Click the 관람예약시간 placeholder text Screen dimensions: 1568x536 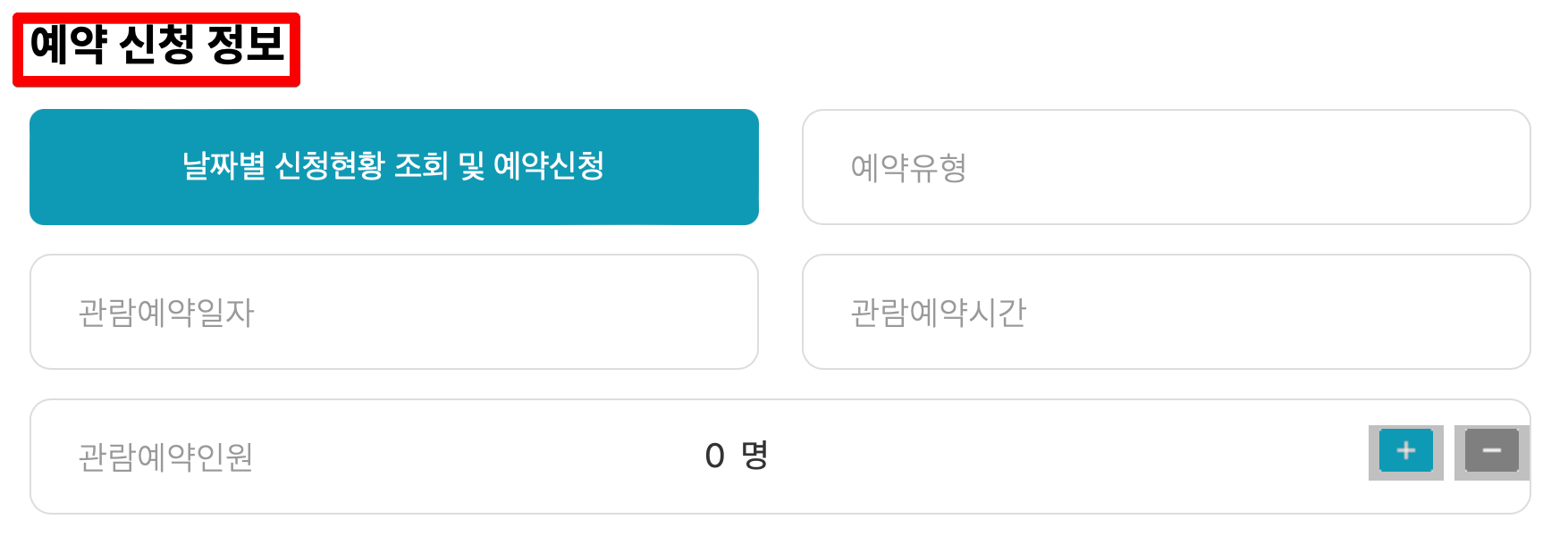[940, 312]
